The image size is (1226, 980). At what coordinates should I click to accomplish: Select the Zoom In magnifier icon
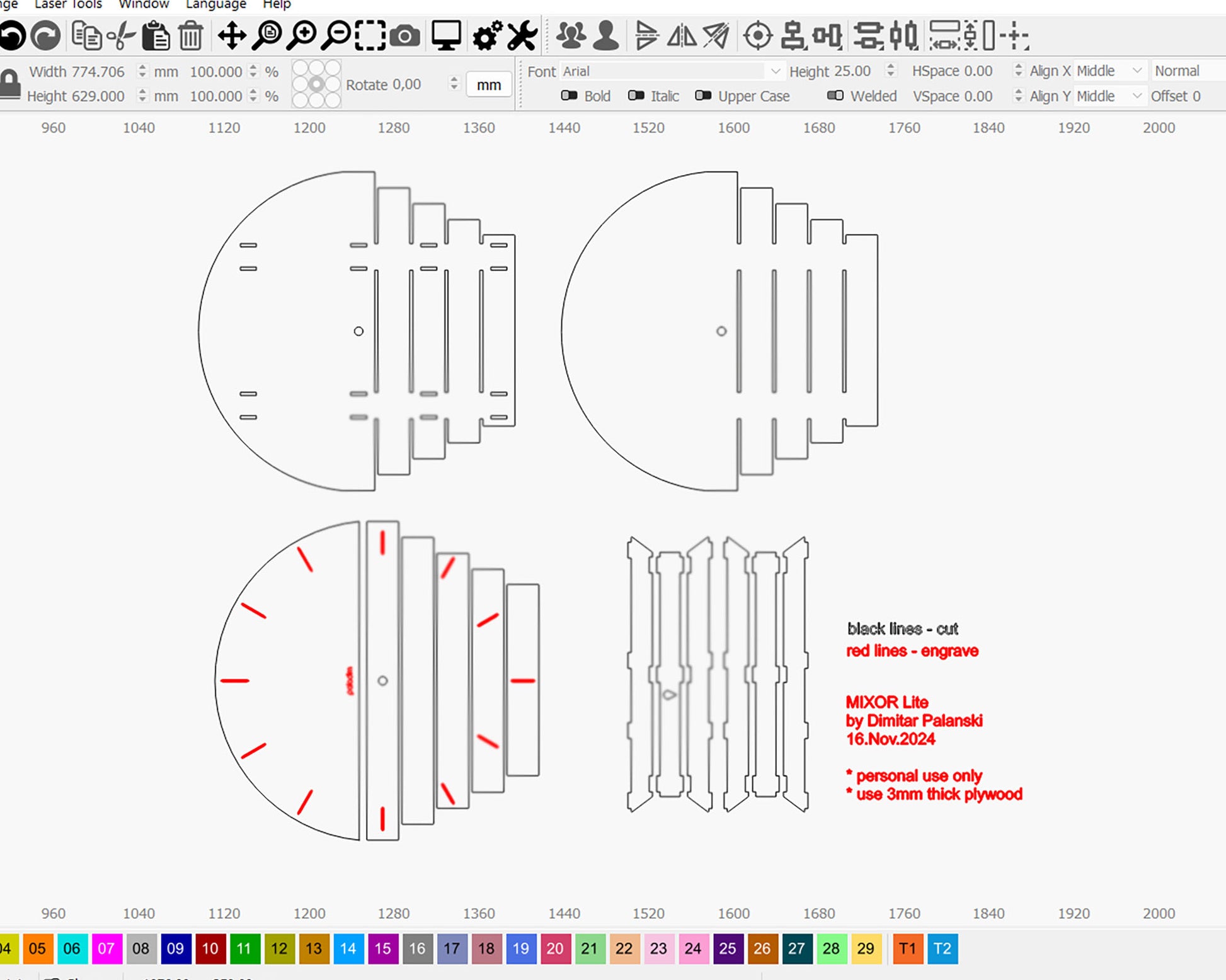tap(302, 36)
